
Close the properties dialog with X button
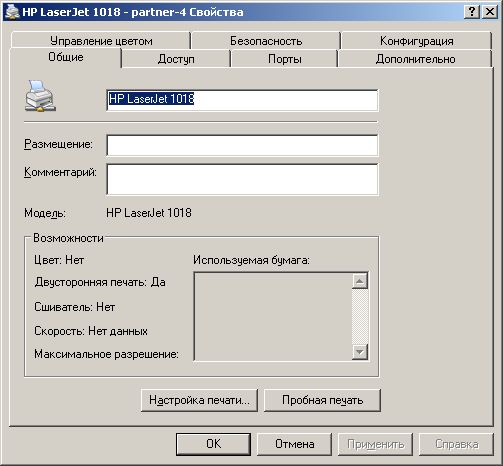(490, 12)
